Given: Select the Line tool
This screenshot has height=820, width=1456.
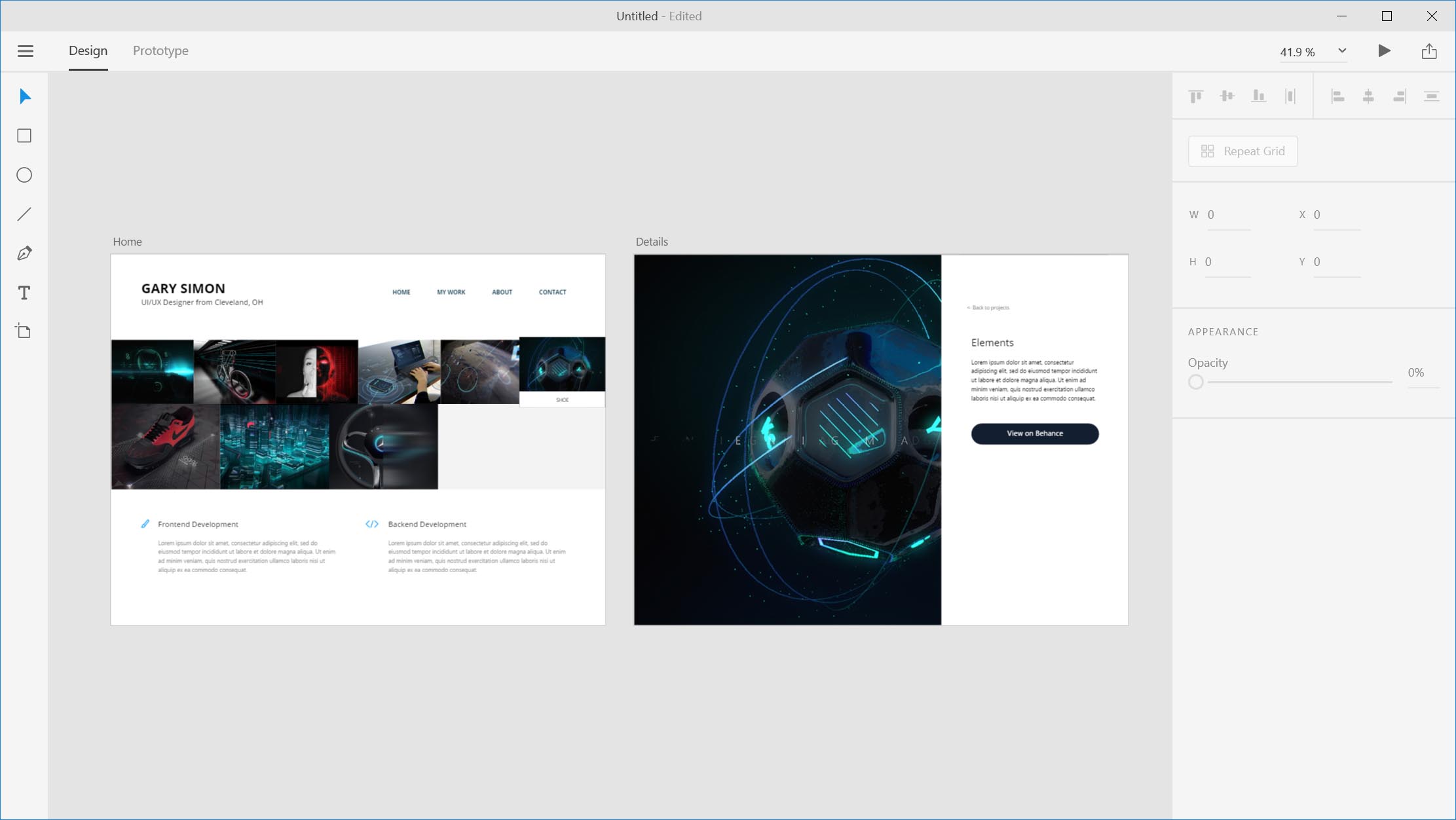Looking at the screenshot, I should (24, 214).
